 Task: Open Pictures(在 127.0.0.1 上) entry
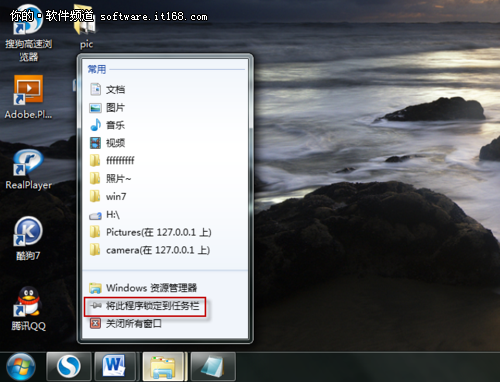tap(165, 232)
